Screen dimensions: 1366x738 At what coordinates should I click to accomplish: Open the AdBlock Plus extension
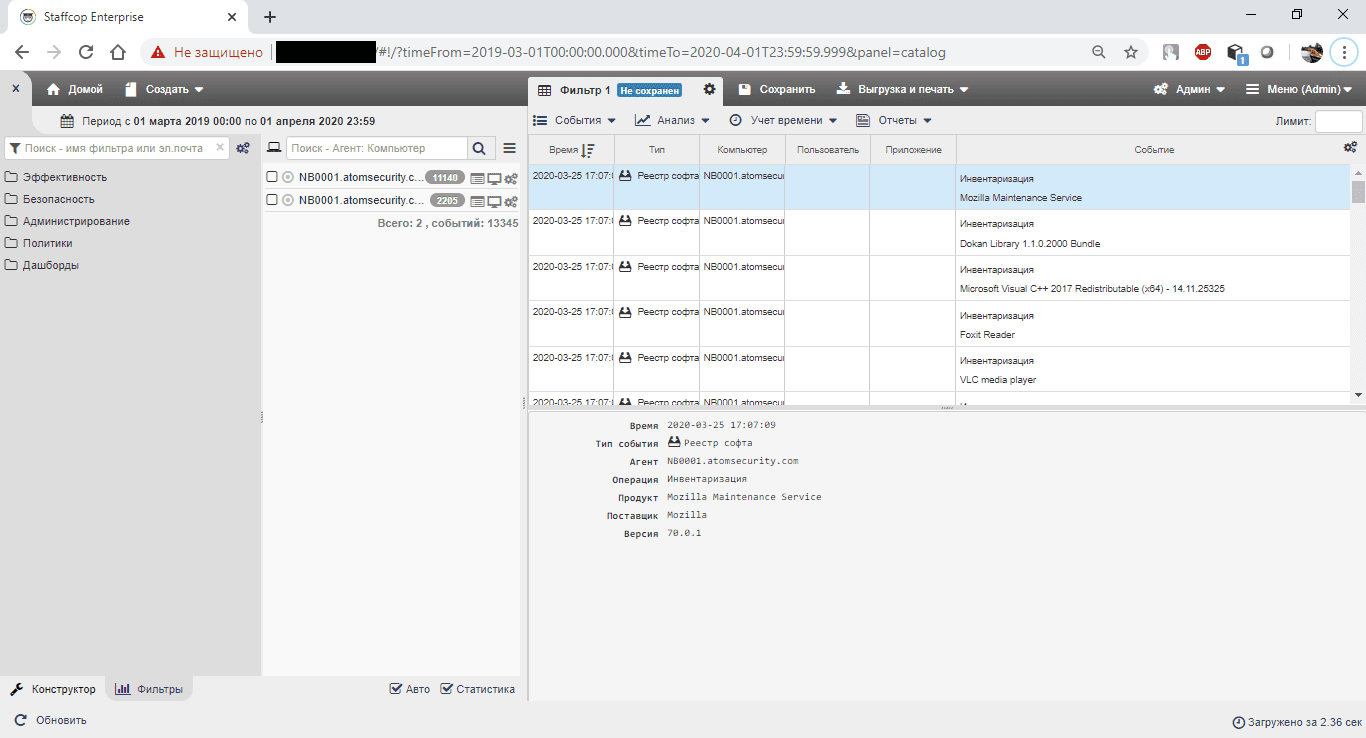[1203, 52]
